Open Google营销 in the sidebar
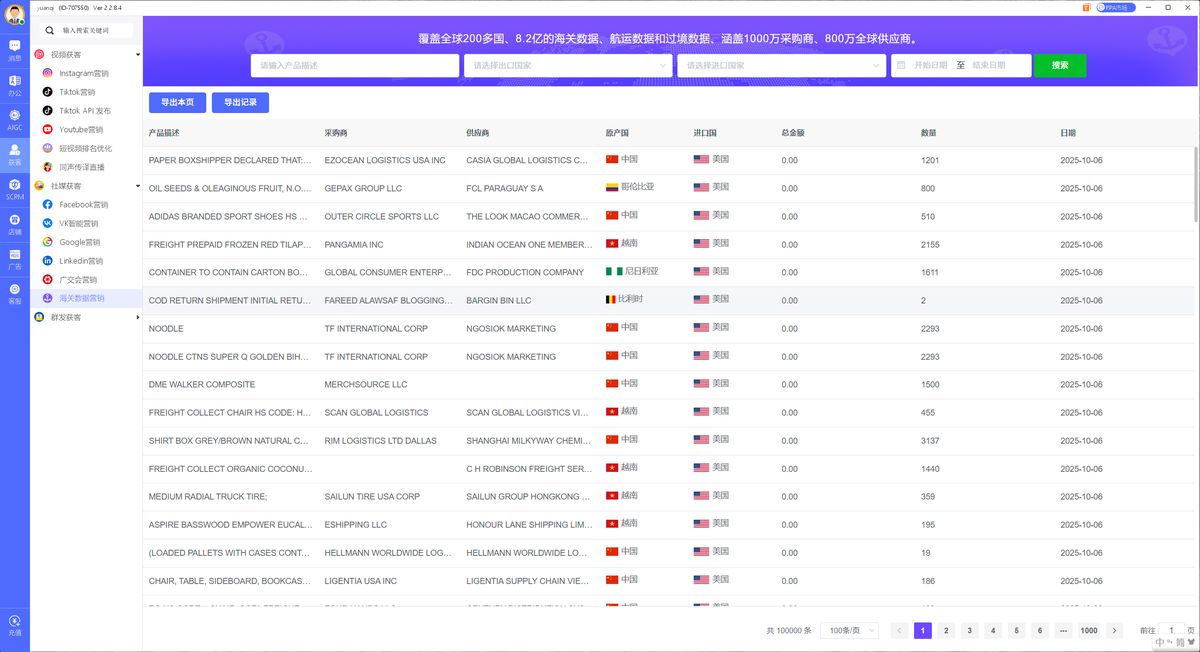 tap(79, 242)
